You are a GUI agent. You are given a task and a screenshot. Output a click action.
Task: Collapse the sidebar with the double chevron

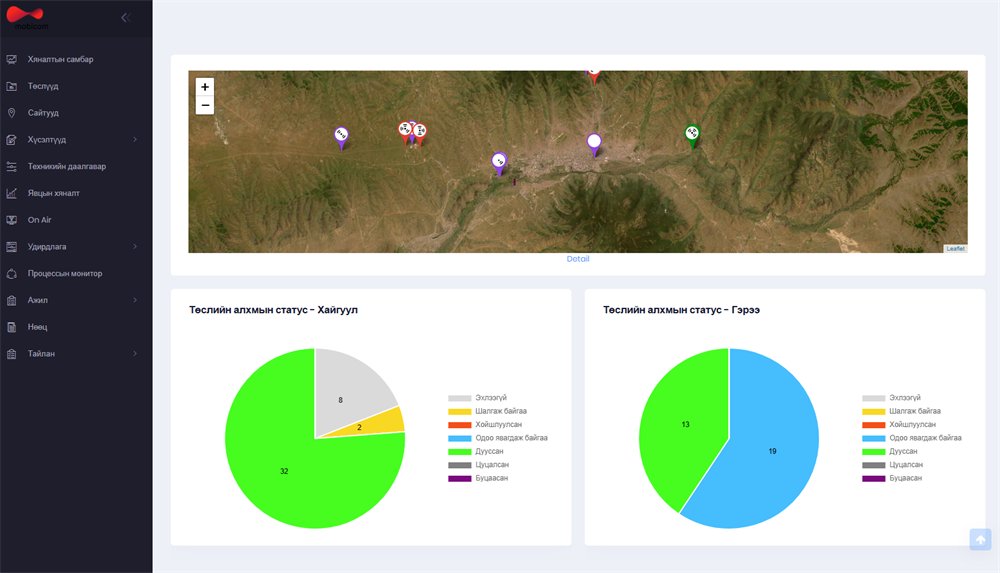125,18
